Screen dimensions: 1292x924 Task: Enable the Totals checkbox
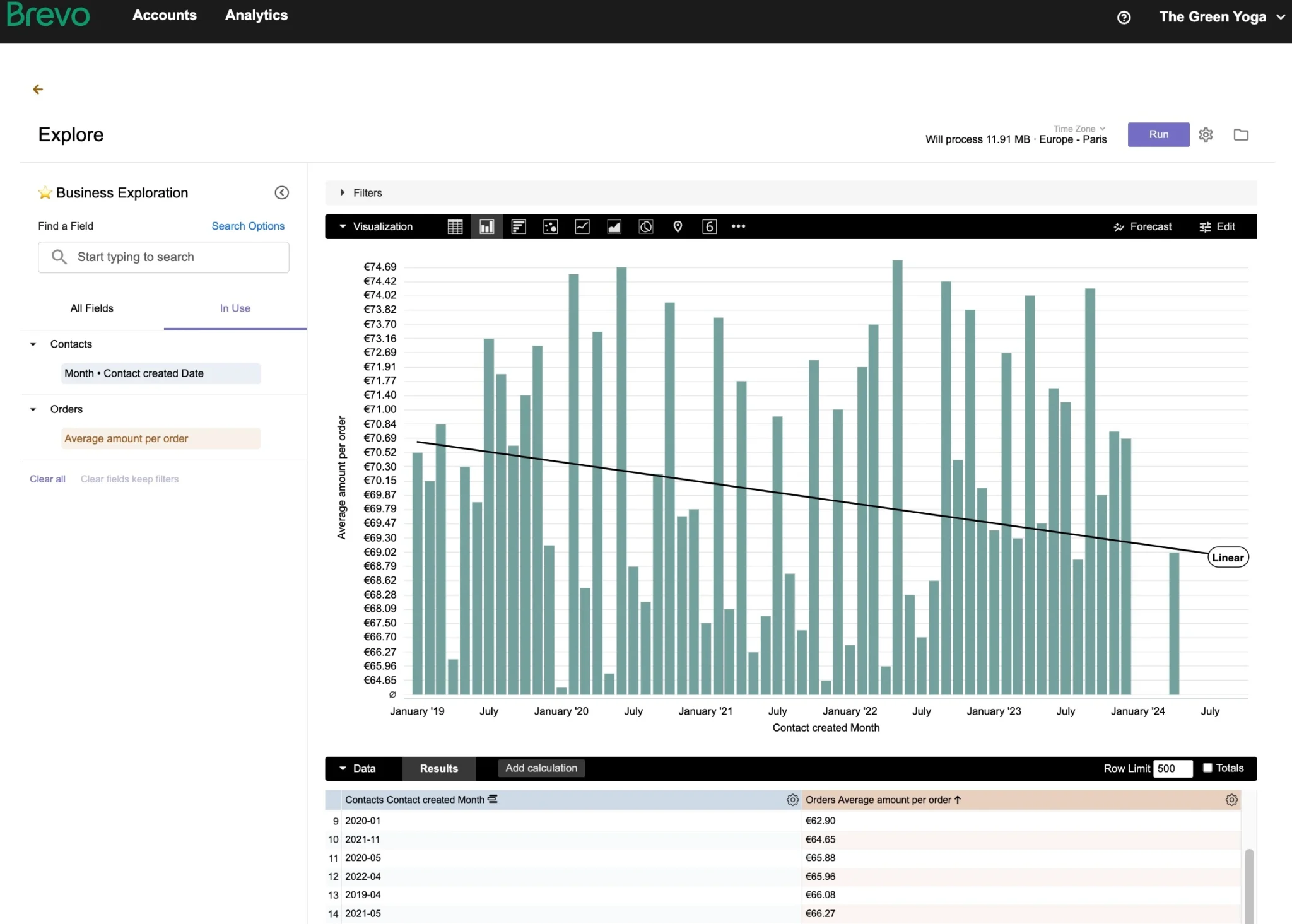tap(1207, 768)
